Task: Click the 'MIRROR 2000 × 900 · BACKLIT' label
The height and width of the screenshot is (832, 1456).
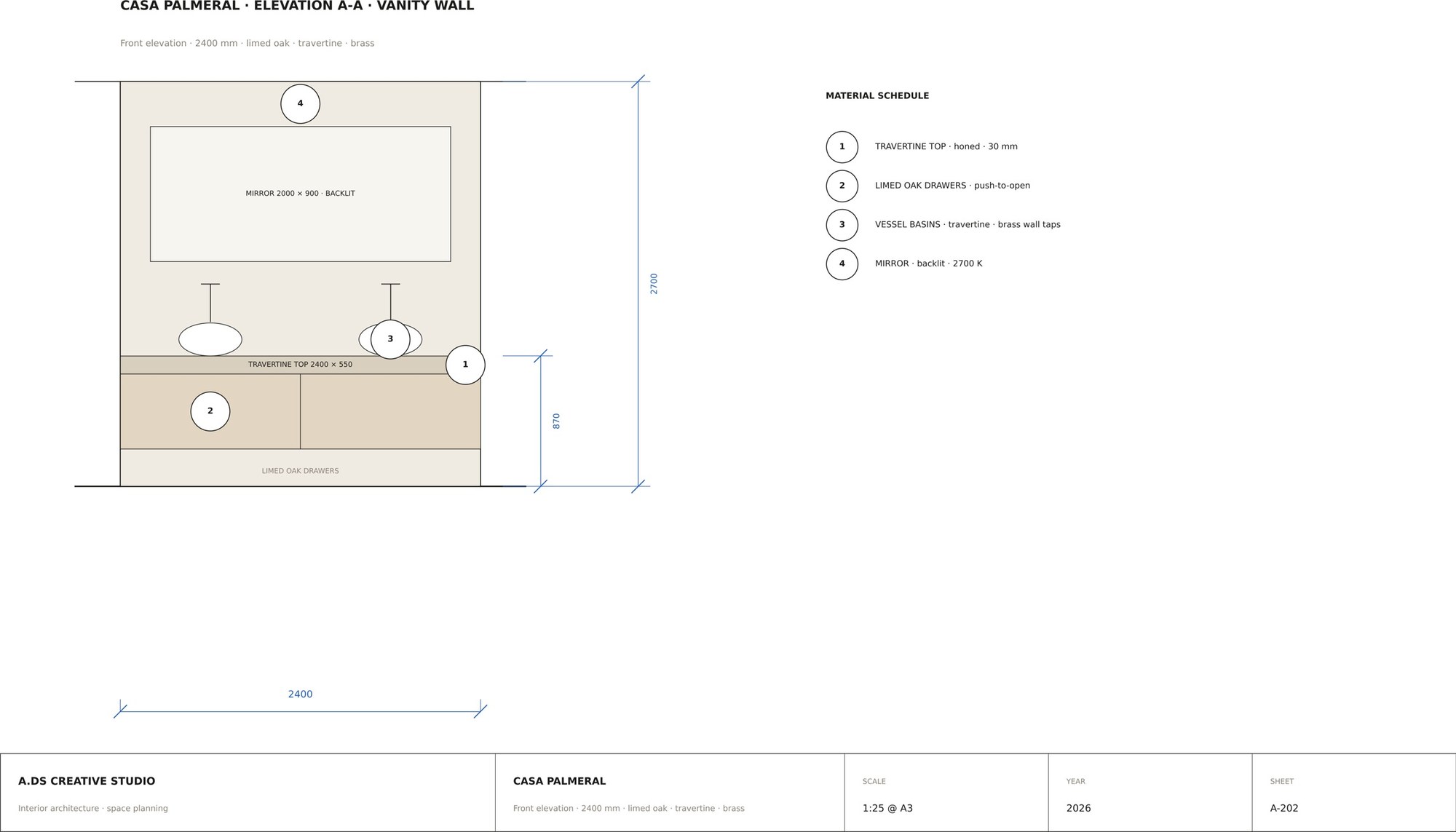Action: click(300, 194)
